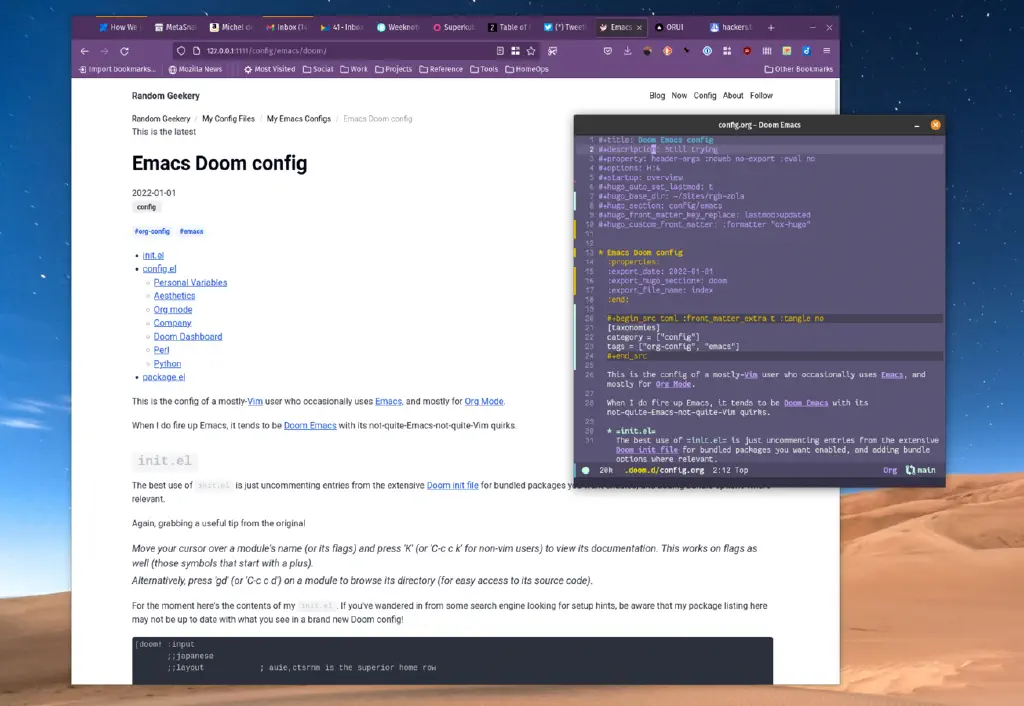Open the Most Visited bookmarks folder
The width and height of the screenshot is (1024, 706).
click(x=269, y=69)
